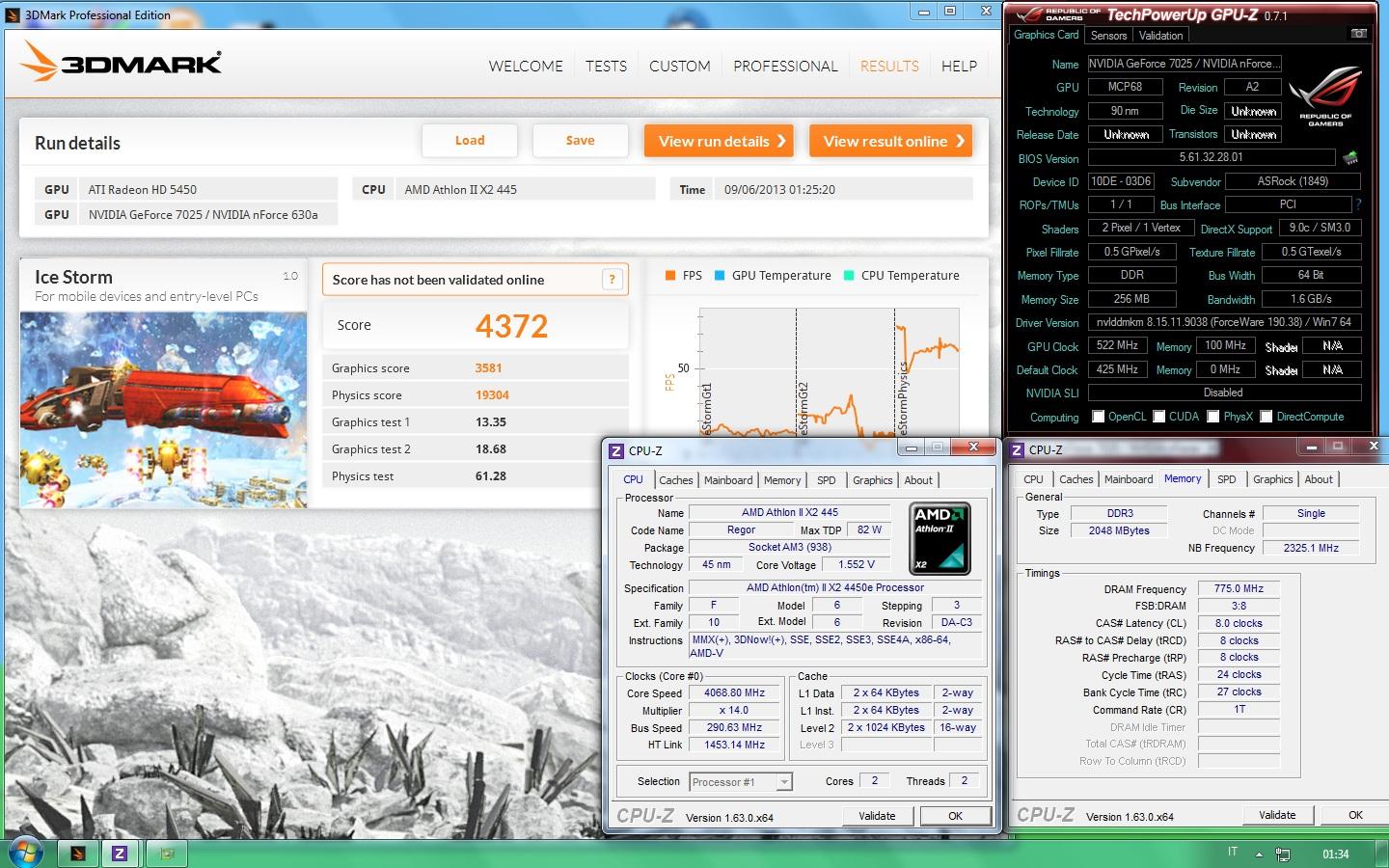Open the TESTS section in 3DMark
This screenshot has height=868, width=1389.
(606, 66)
